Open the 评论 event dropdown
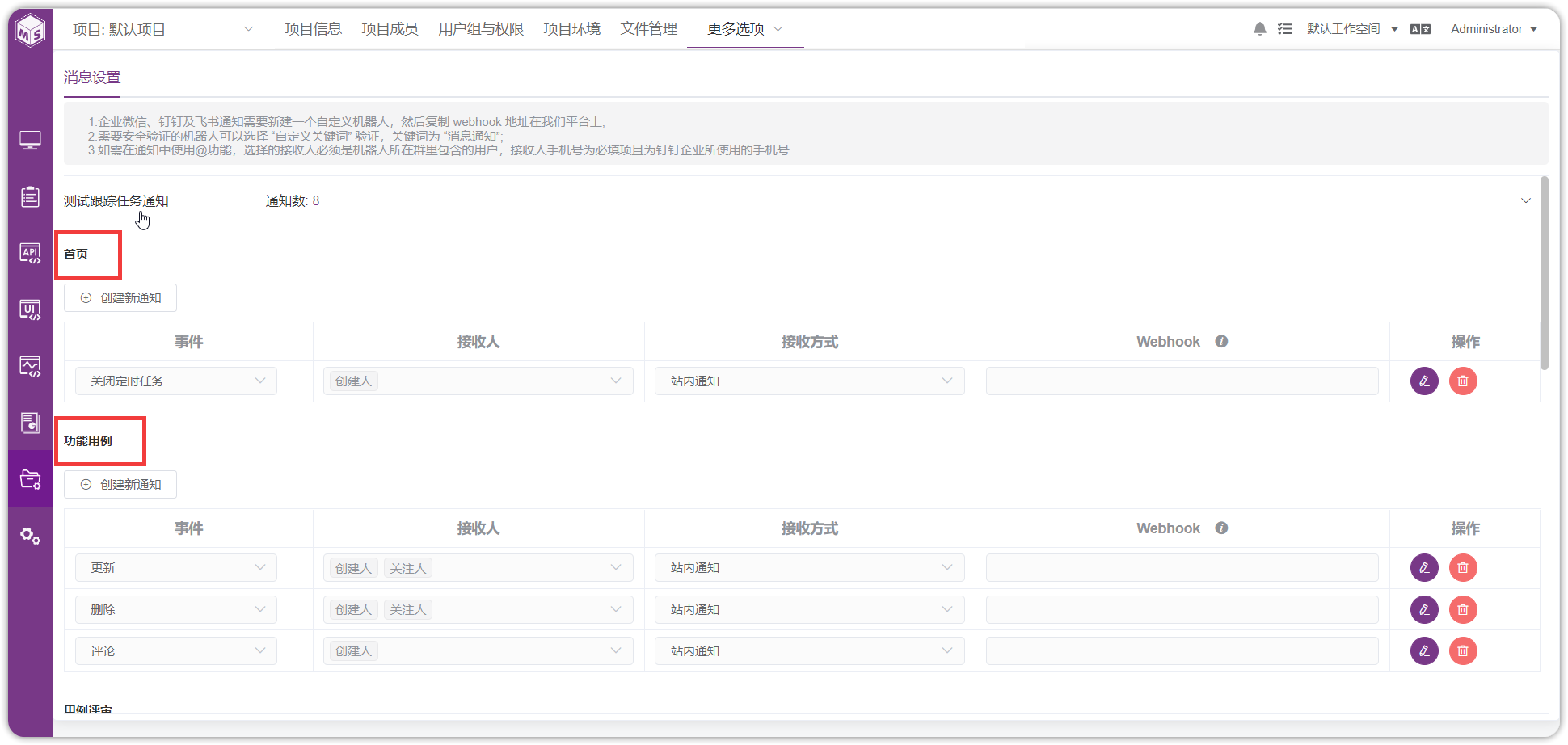Screen dimensions: 1568x745 click(x=176, y=650)
